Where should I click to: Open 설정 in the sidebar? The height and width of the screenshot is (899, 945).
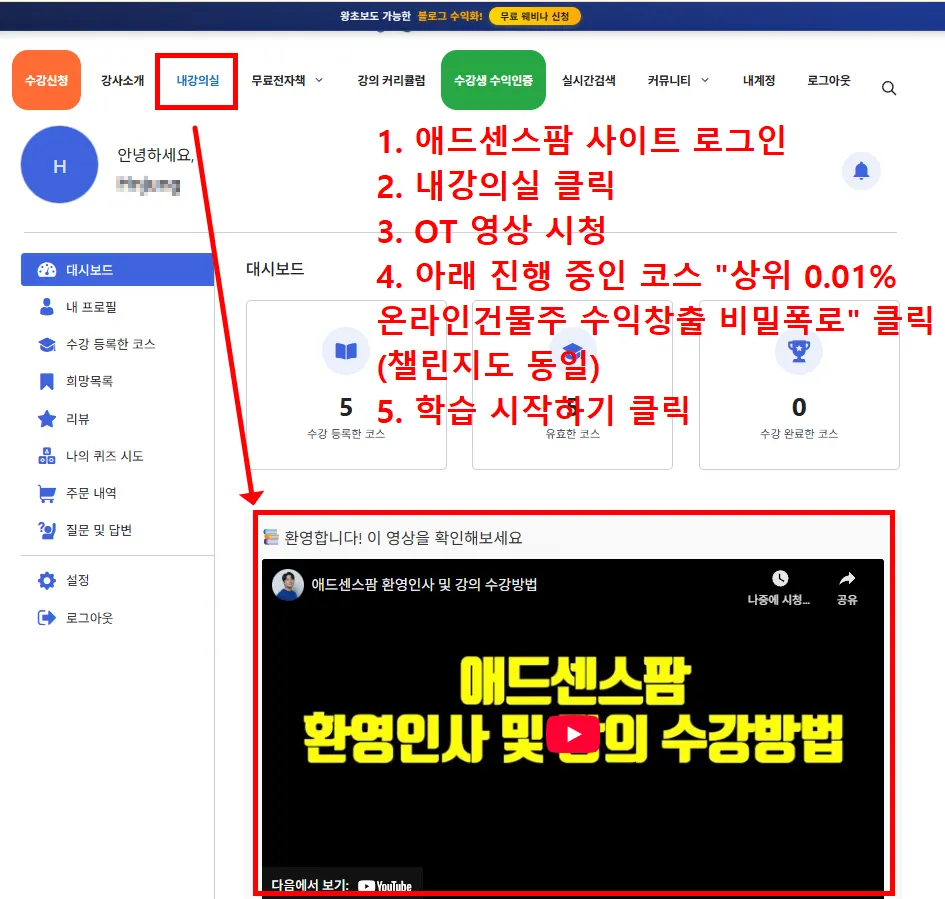tap(77, 580)
